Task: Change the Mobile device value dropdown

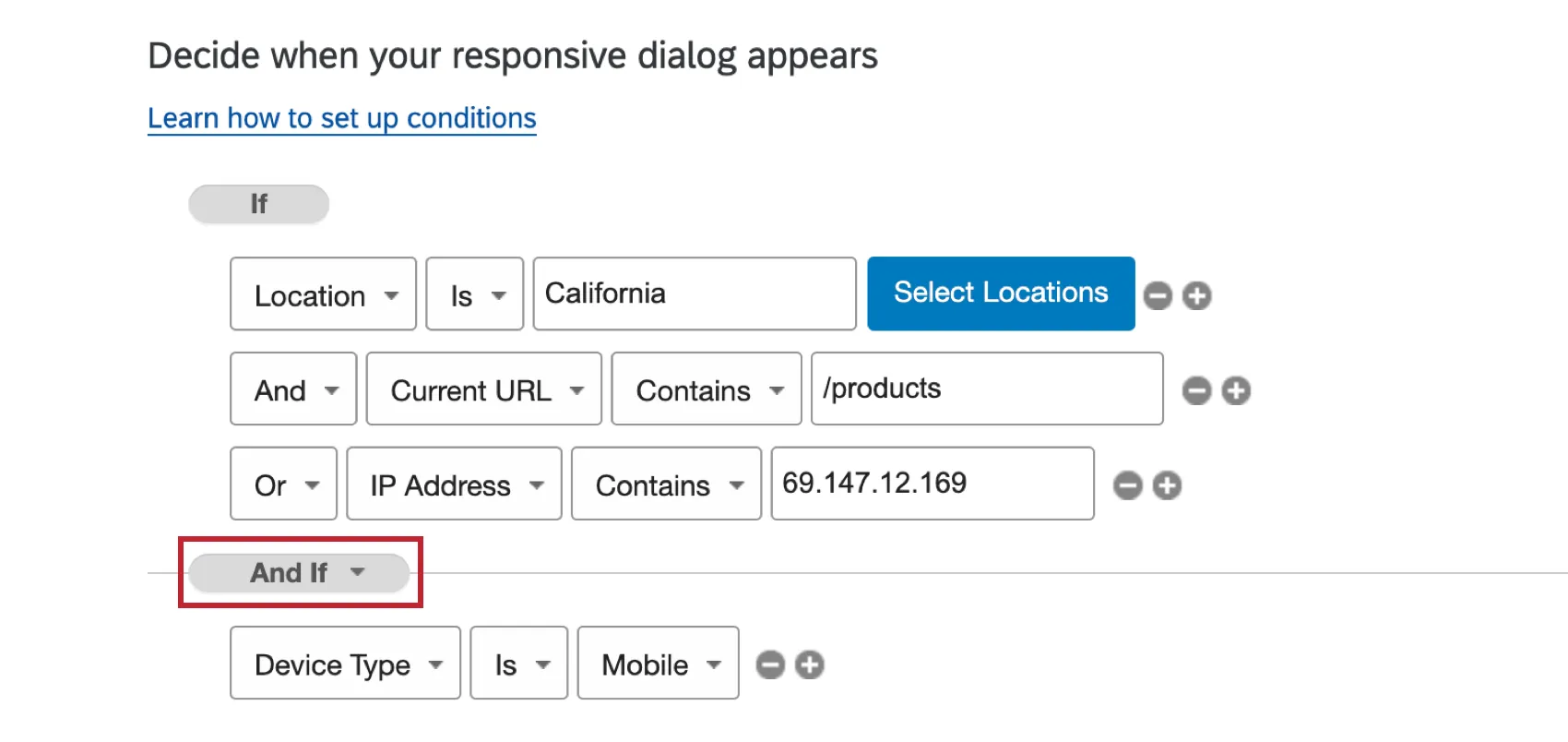Action: (x=659, y=664)
